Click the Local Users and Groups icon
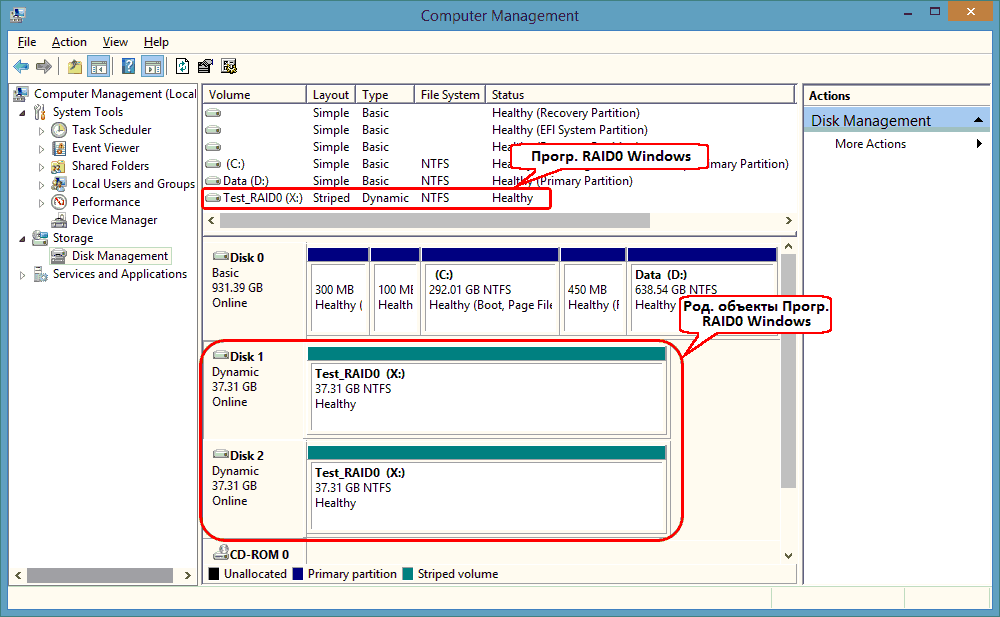 coord(59,184)
